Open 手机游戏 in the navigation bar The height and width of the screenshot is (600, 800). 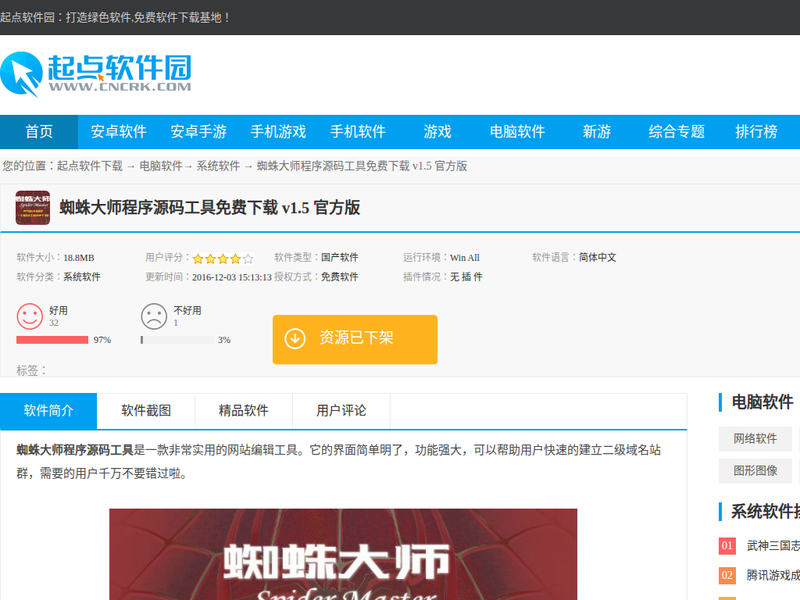click(x=278, y=132)
